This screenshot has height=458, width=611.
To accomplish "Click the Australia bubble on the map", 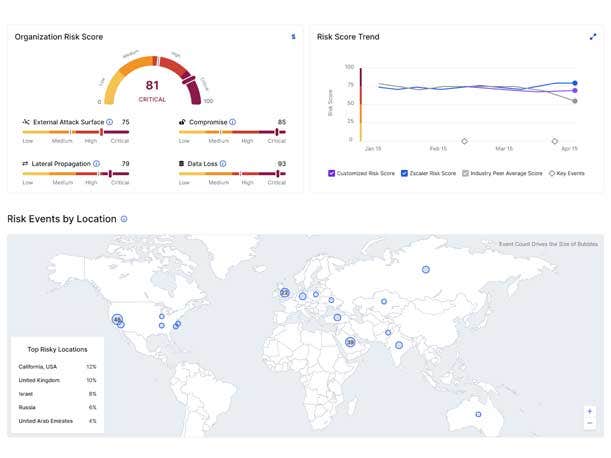I will (x=479, y=414).
